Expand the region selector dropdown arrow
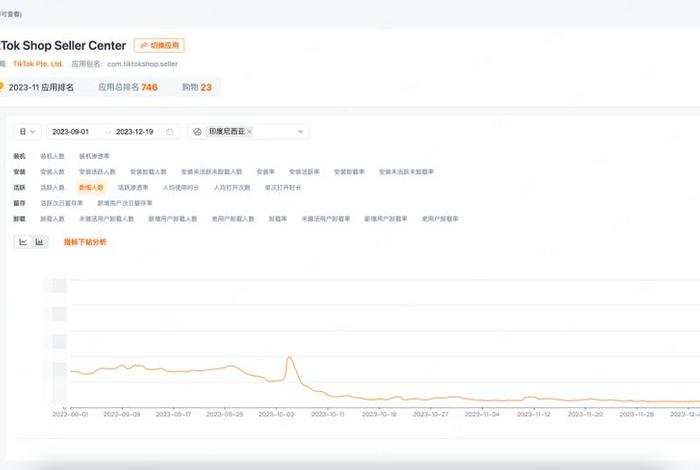Image resolution: width=700 pixels, height=470 pixels. point(300,132)
